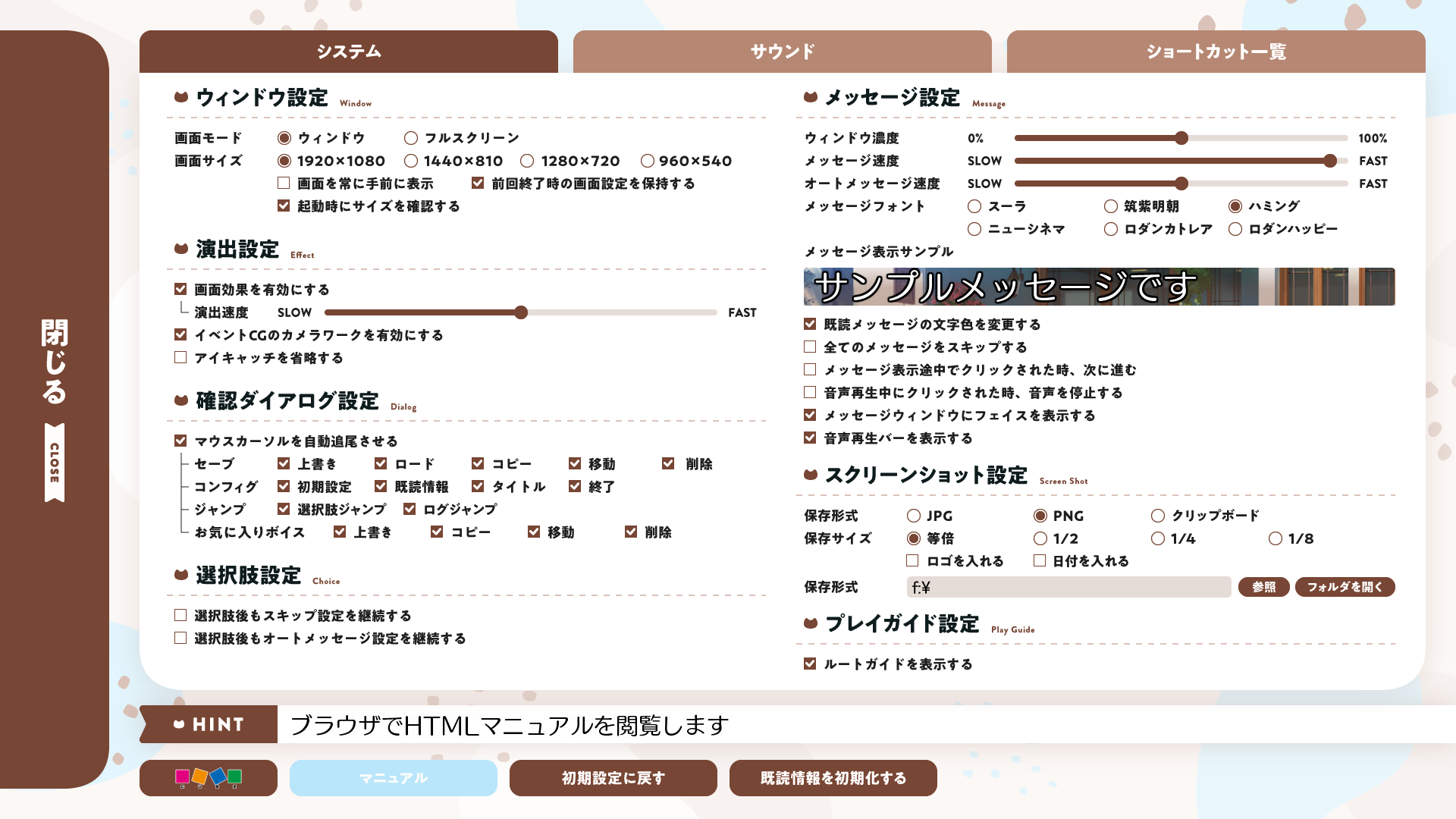This screenshot has height=819, width=1456.
Task: Select 1440×810 screen size
Action: tap(411, 161)
